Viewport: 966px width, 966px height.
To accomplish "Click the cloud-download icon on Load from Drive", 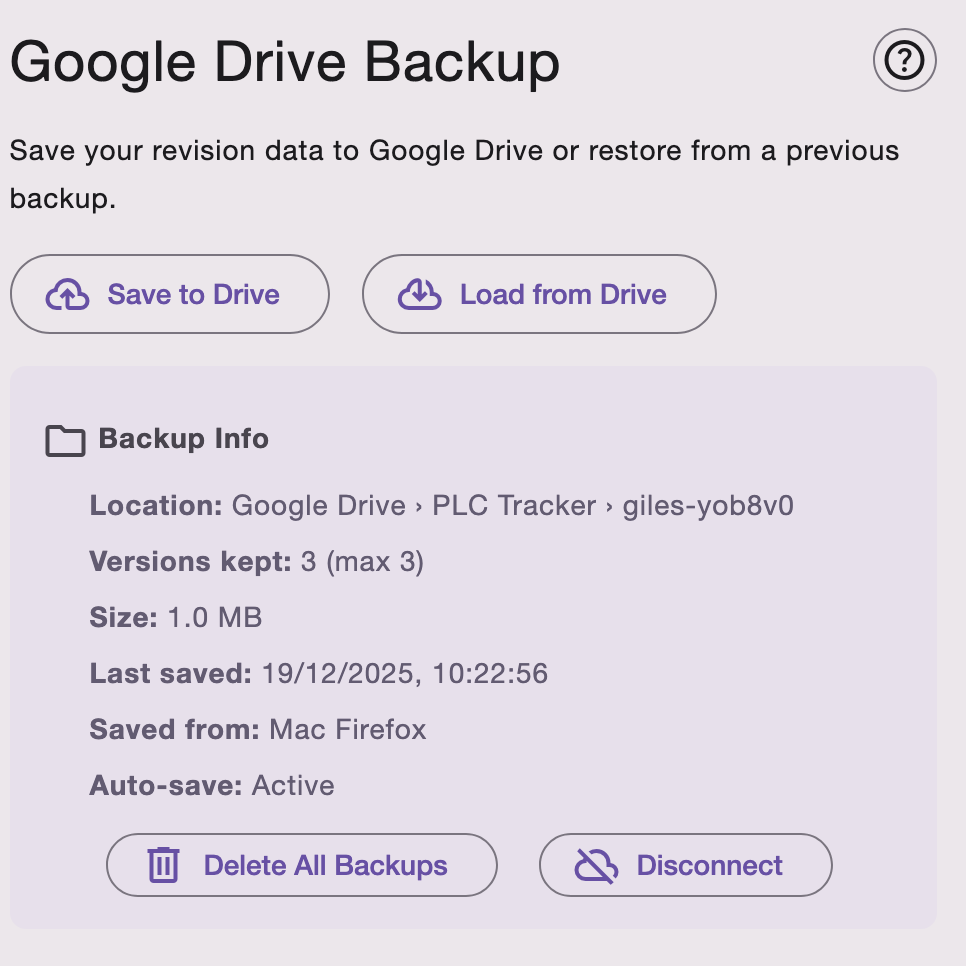I will (420, 294).
